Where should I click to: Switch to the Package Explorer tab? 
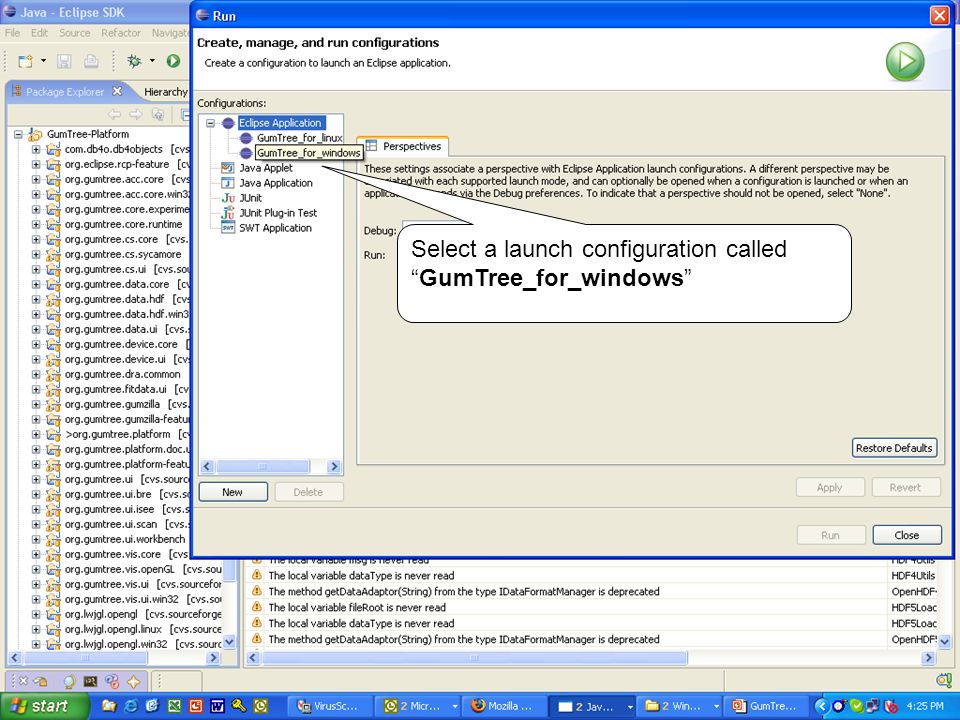click(65, 92)
